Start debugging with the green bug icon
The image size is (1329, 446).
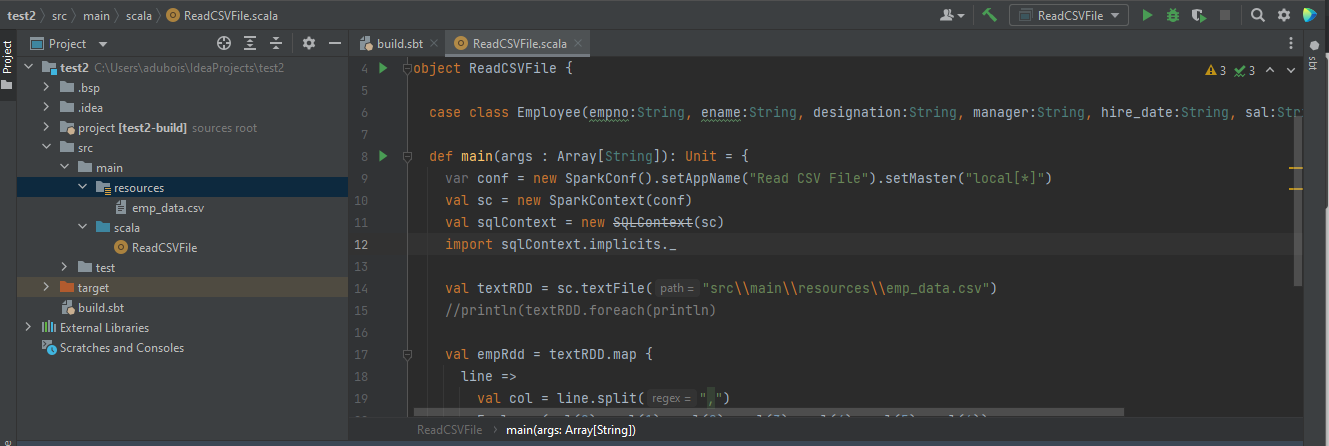(x=1173, y=15)
